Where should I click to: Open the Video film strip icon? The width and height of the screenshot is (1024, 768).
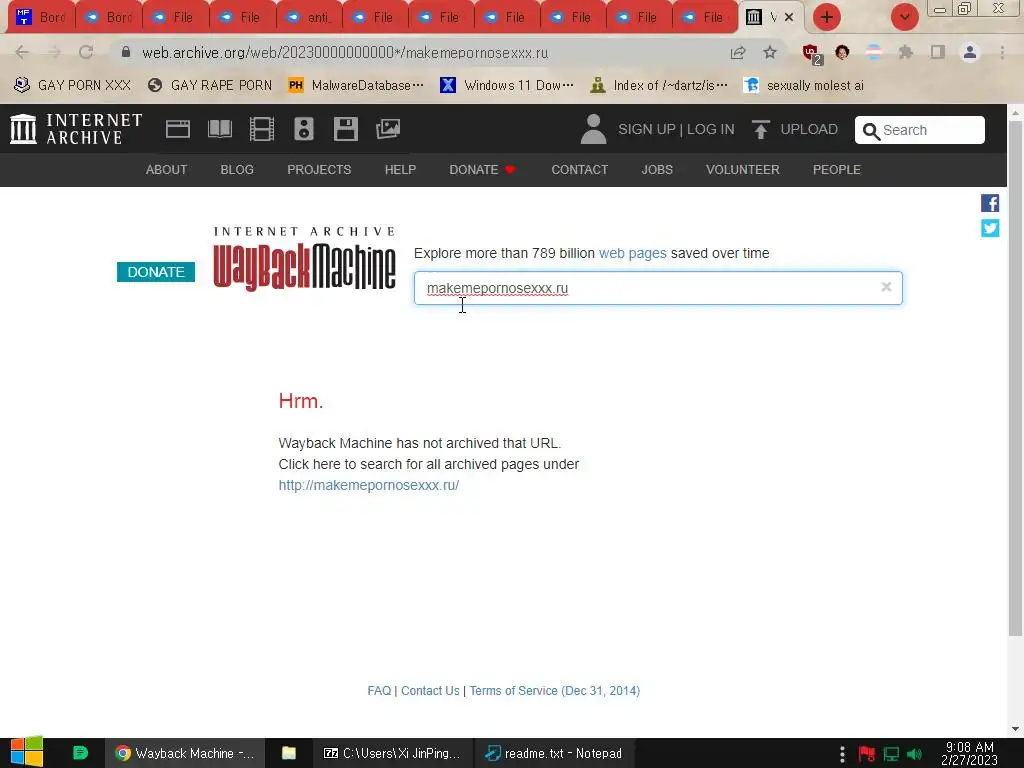tap(262, 129)
